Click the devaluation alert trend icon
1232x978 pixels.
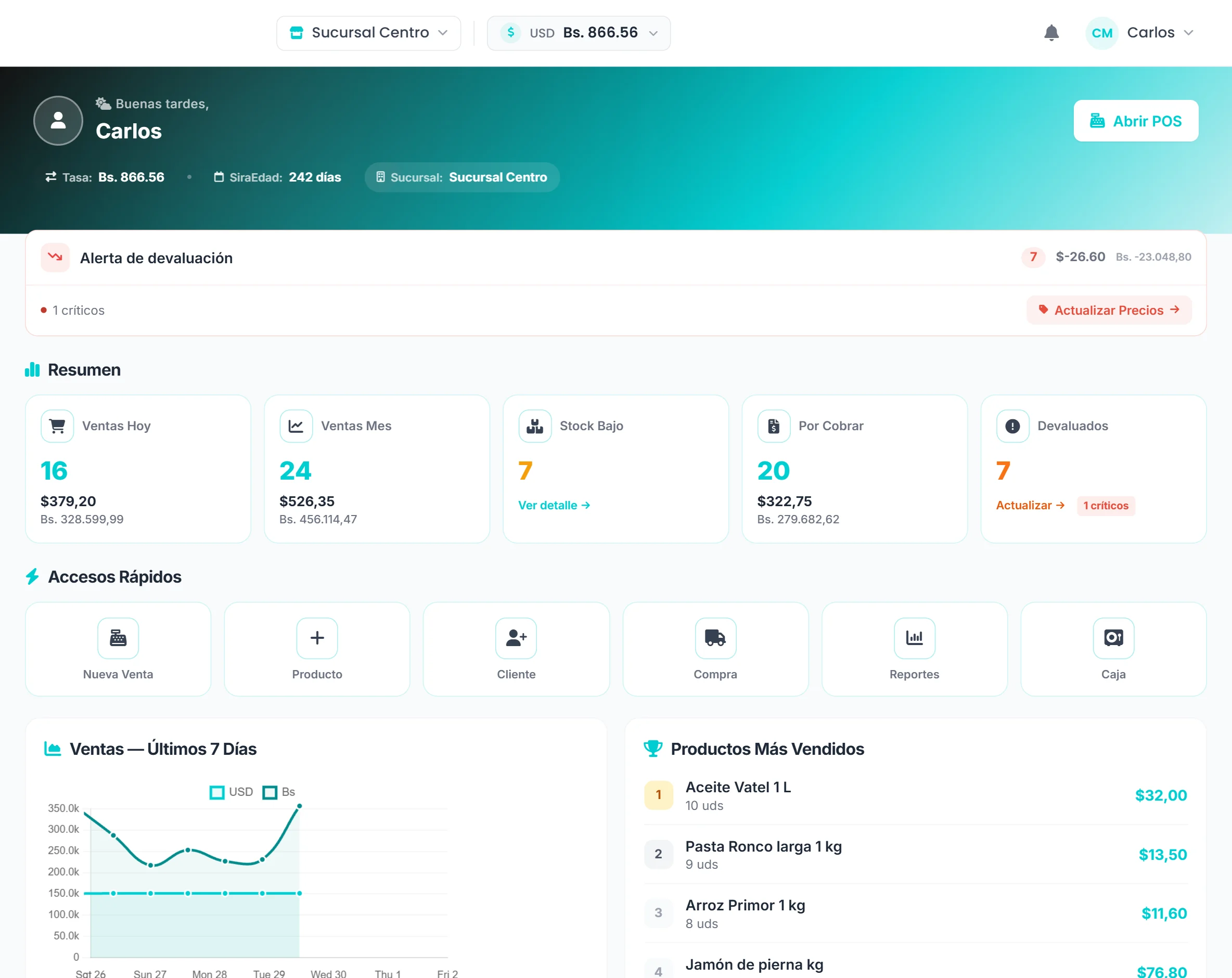pos(56,257)
